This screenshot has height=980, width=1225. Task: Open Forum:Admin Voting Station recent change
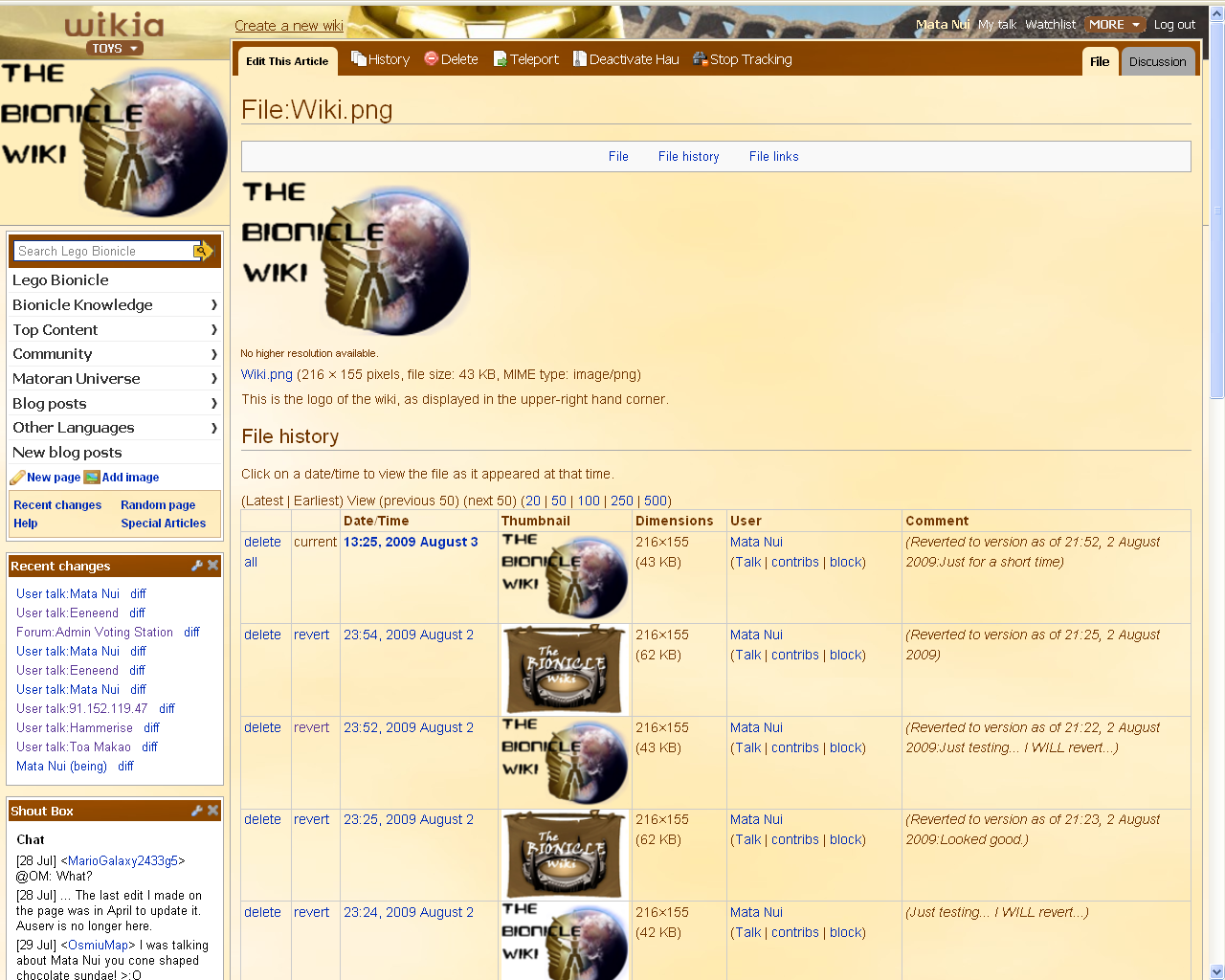click(x=95, y=633)
